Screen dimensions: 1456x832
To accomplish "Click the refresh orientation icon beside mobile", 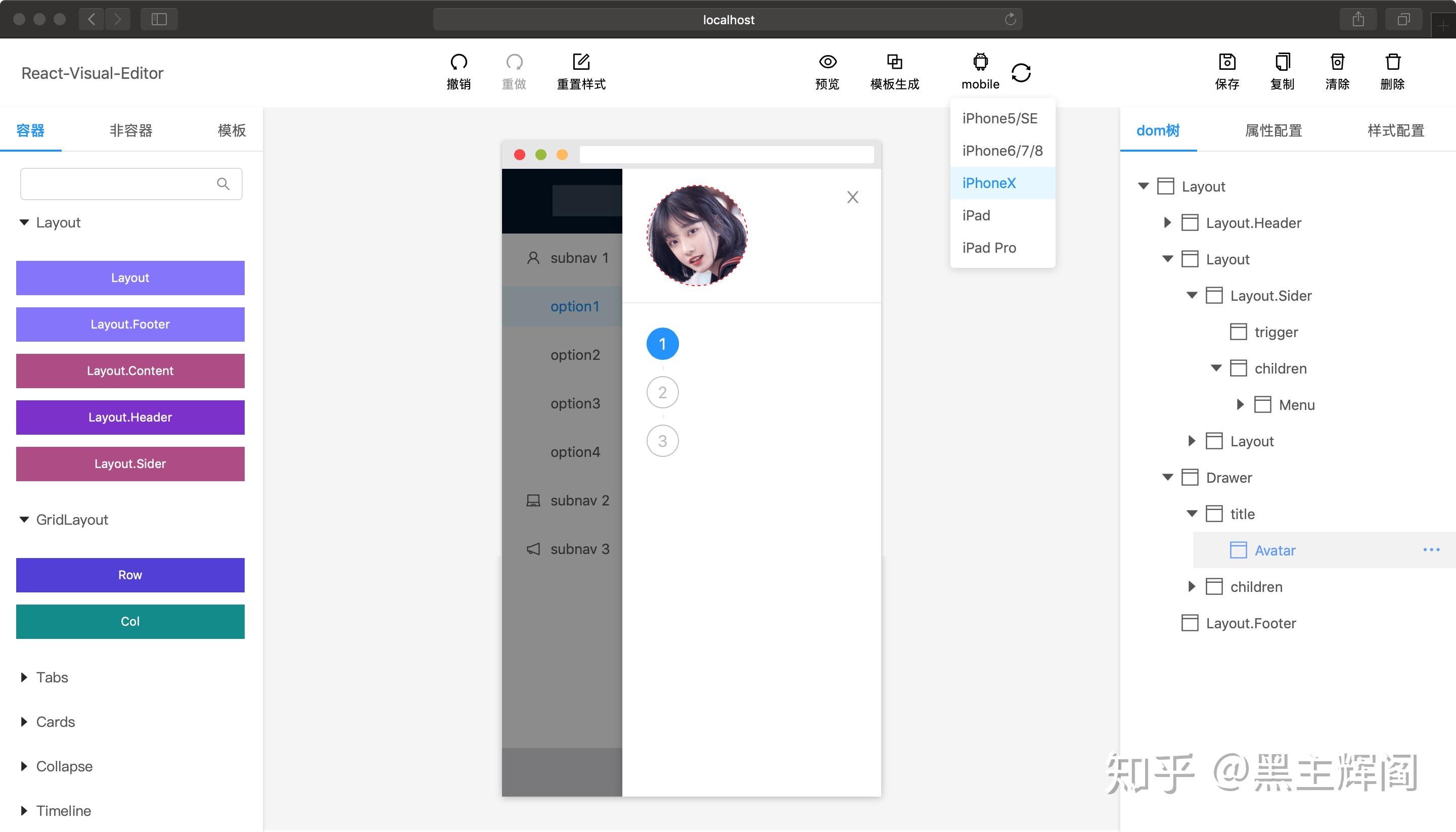I will coord(1021,71).
